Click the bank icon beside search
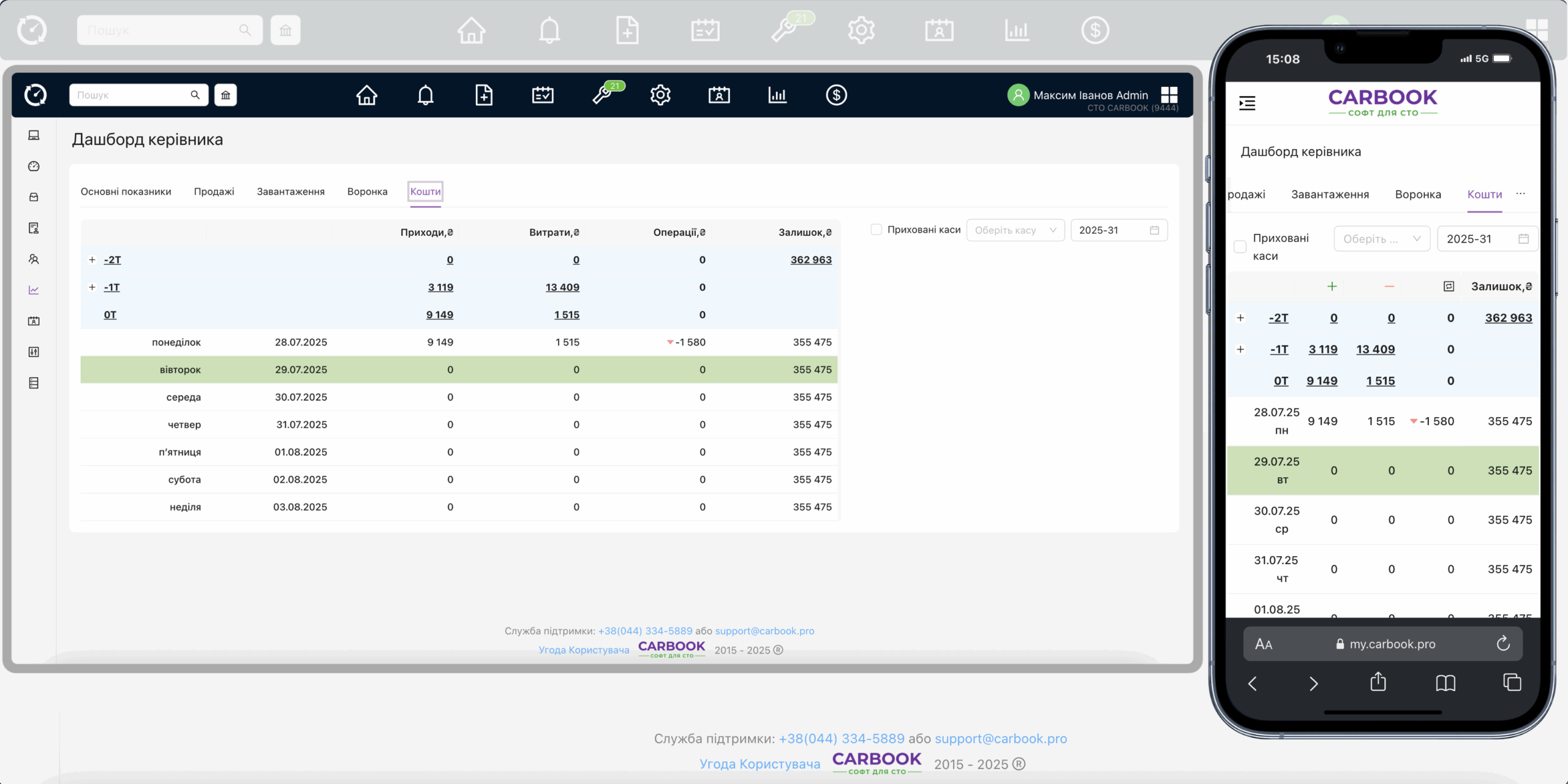 tap(225, 95)
